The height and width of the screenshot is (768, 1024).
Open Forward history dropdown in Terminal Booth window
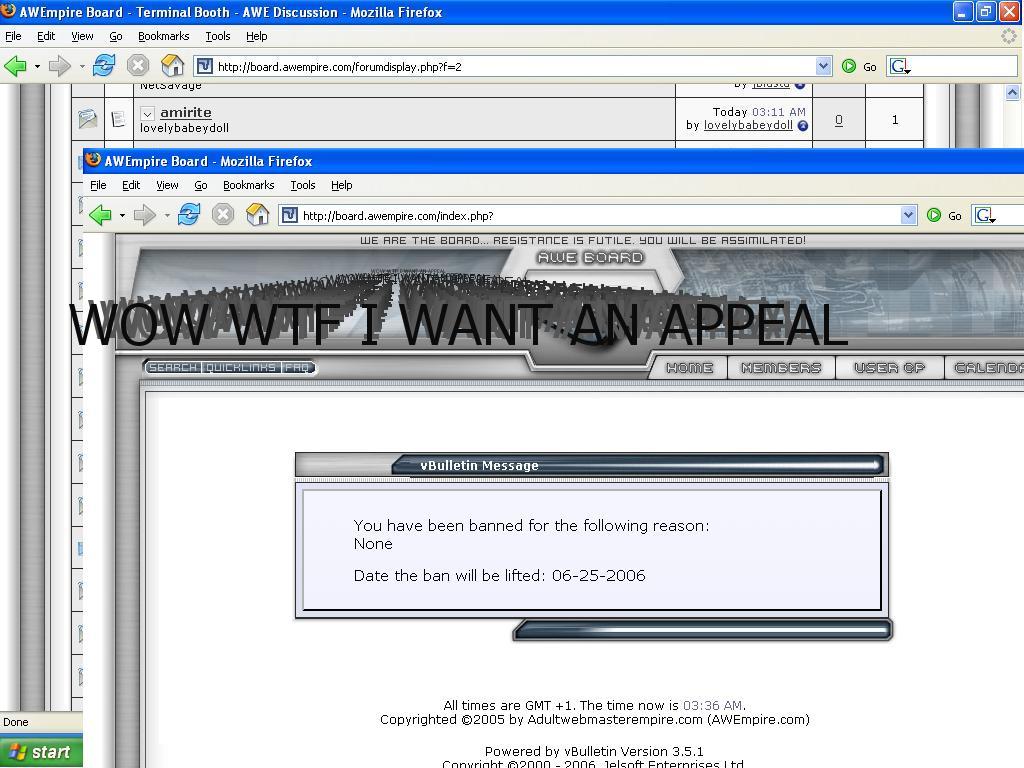pyautogui.click(x=82, y=67)
